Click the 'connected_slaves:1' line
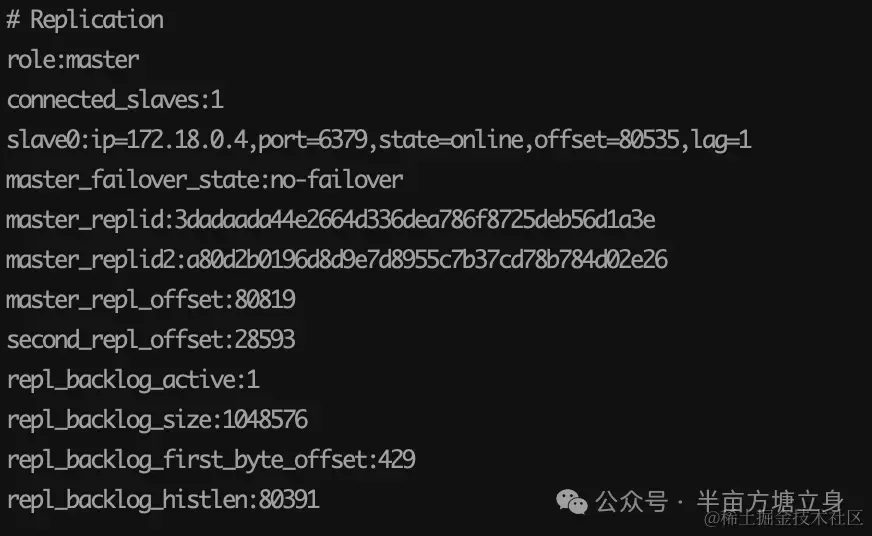The image size is (872, 536). pyautogui.click(x=115, y=100)
